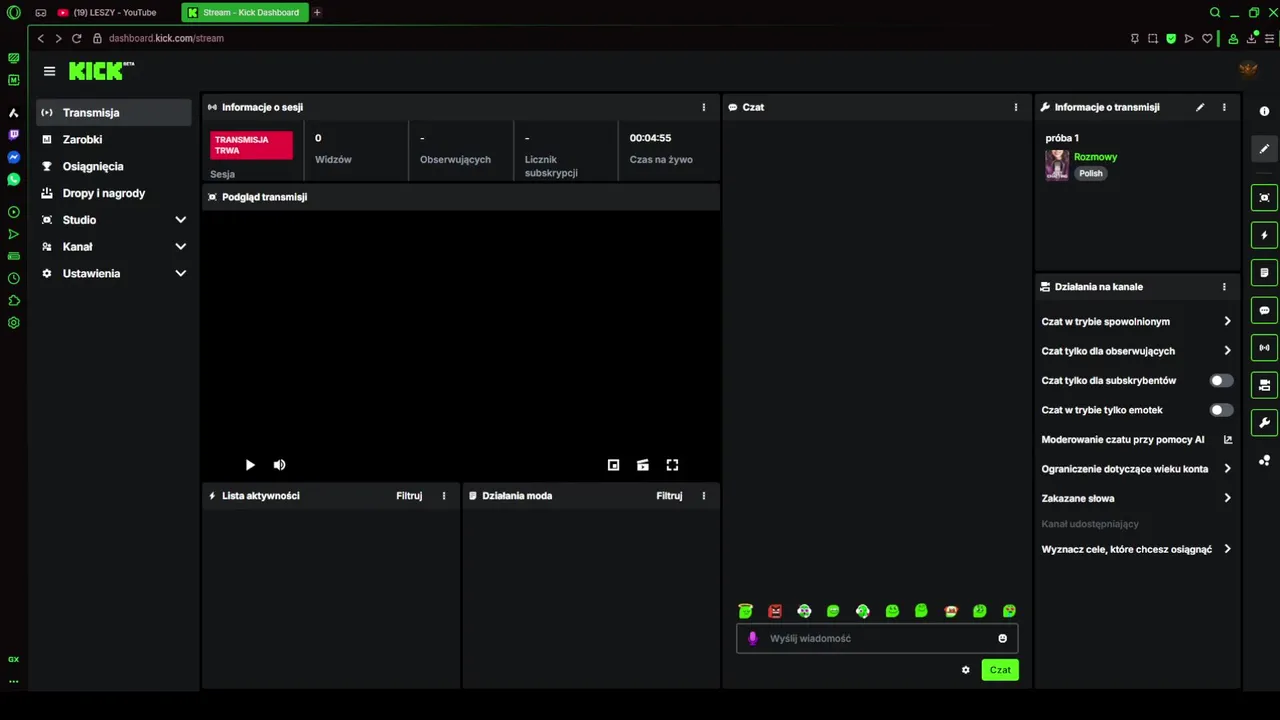Open Wyznacz cele, które chcesz osiągnąć
Viewport: 1280px width, 720px height.
point(1137,549)
